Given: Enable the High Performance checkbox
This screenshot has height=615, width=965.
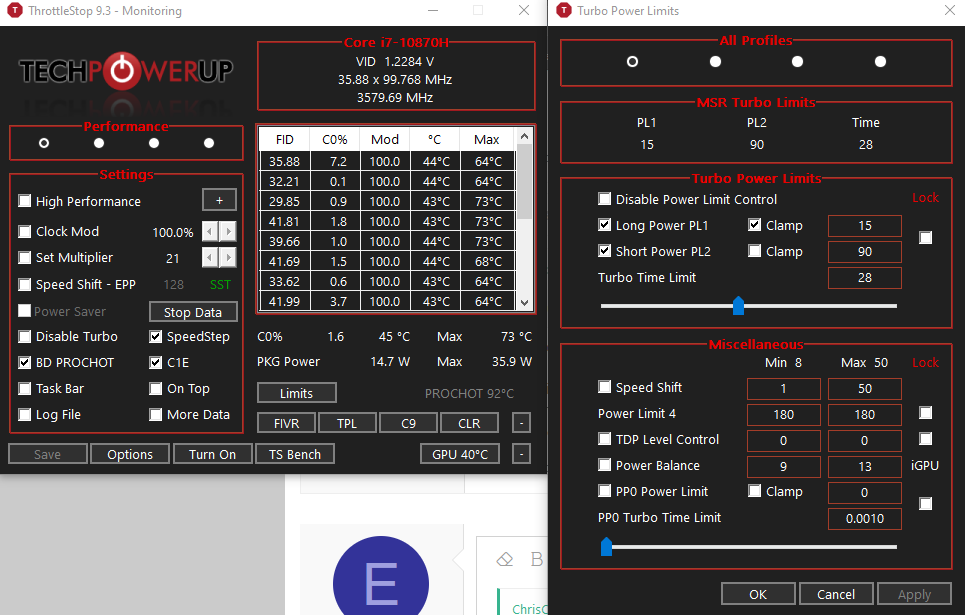Looking at the screenshot, I should tap(25, 201).
